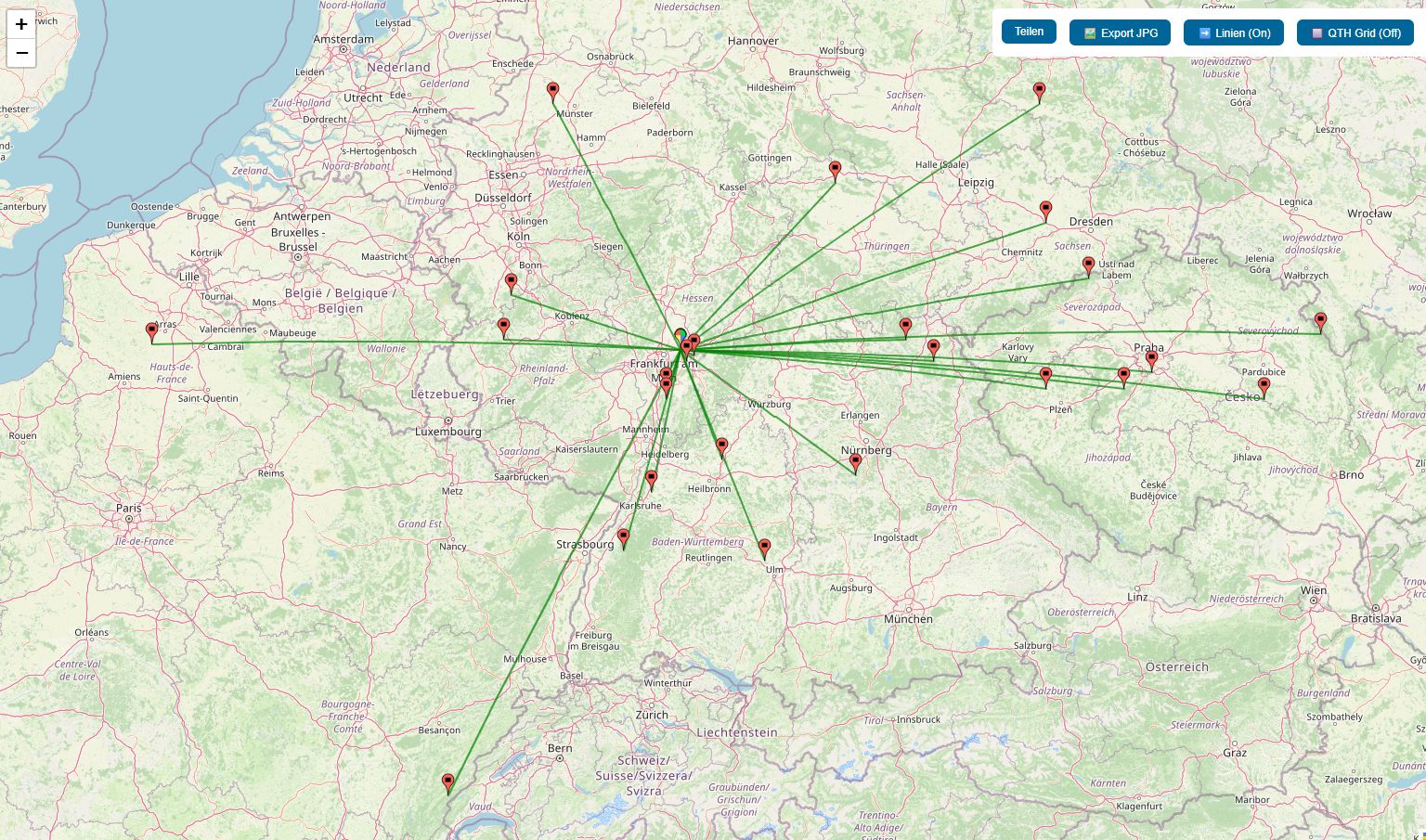Select the marker near Nürnberg
The image size is (1426, 840).
tap(856, 462)
